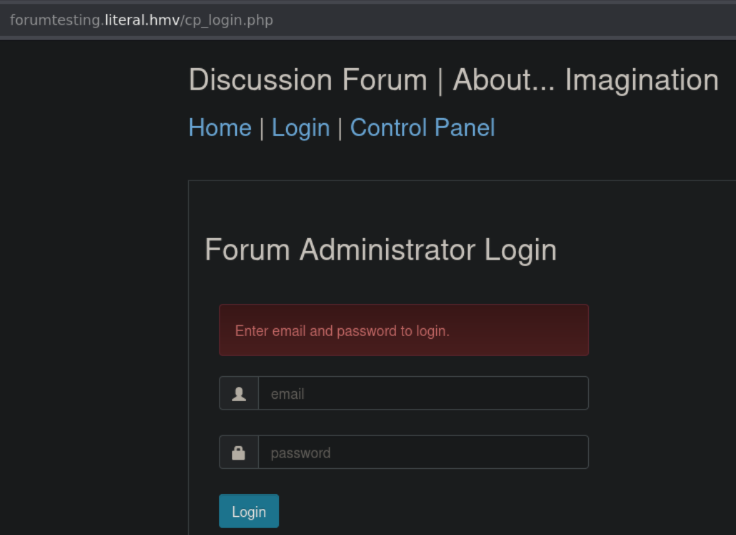Open the Home navigation link
Viewport: 736px width, 535px height.
(x=220, y=128)
